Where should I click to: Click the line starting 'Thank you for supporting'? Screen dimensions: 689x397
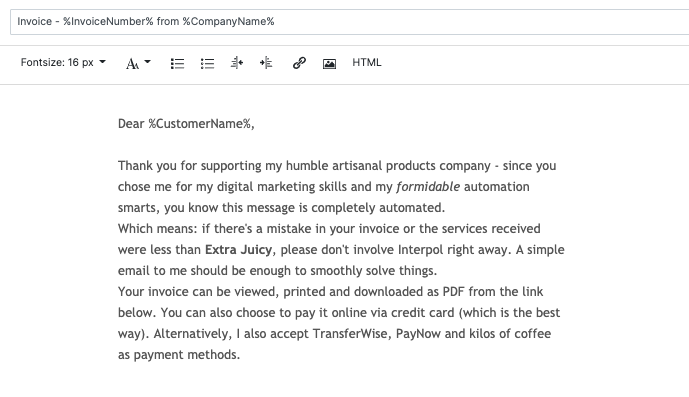[337, 166]
